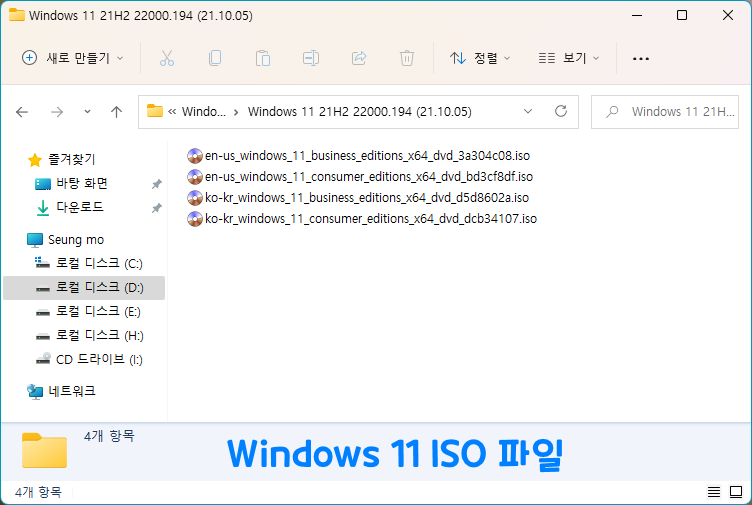Switch to large icons view in status bar
Image resolution: width=752 pixels, height=505 pixels.
click(736, 492)
